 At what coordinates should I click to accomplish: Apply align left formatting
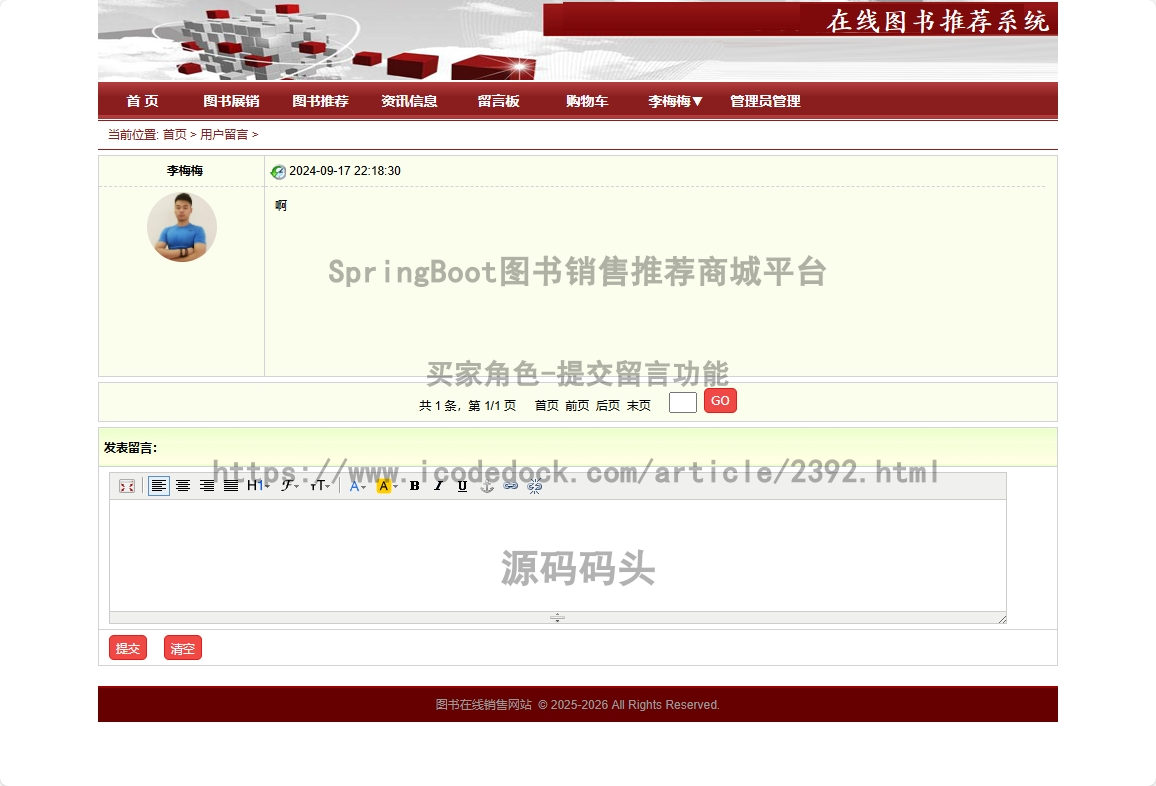point(159,486)
